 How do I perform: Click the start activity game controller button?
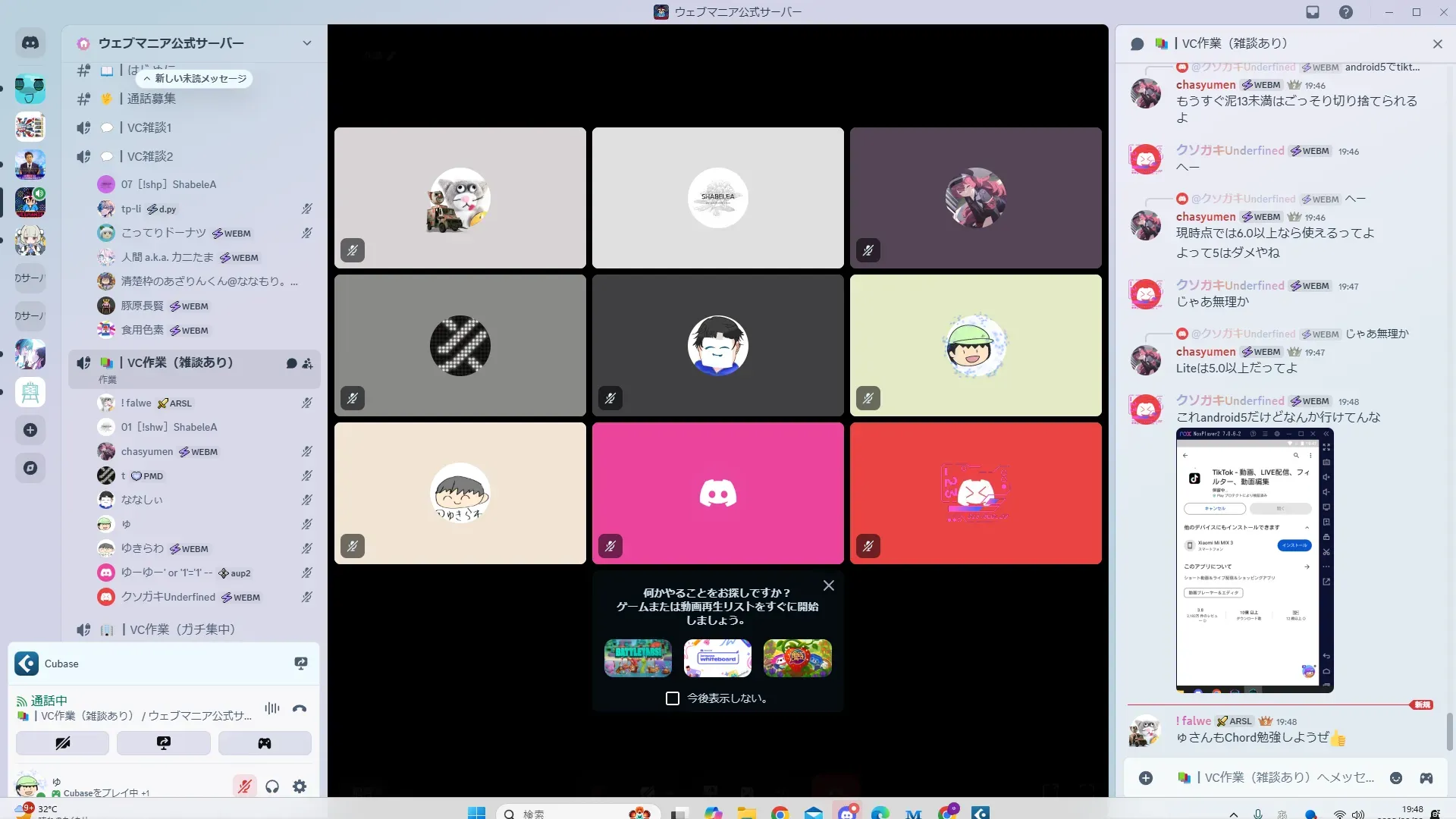[x=265, y=743]
